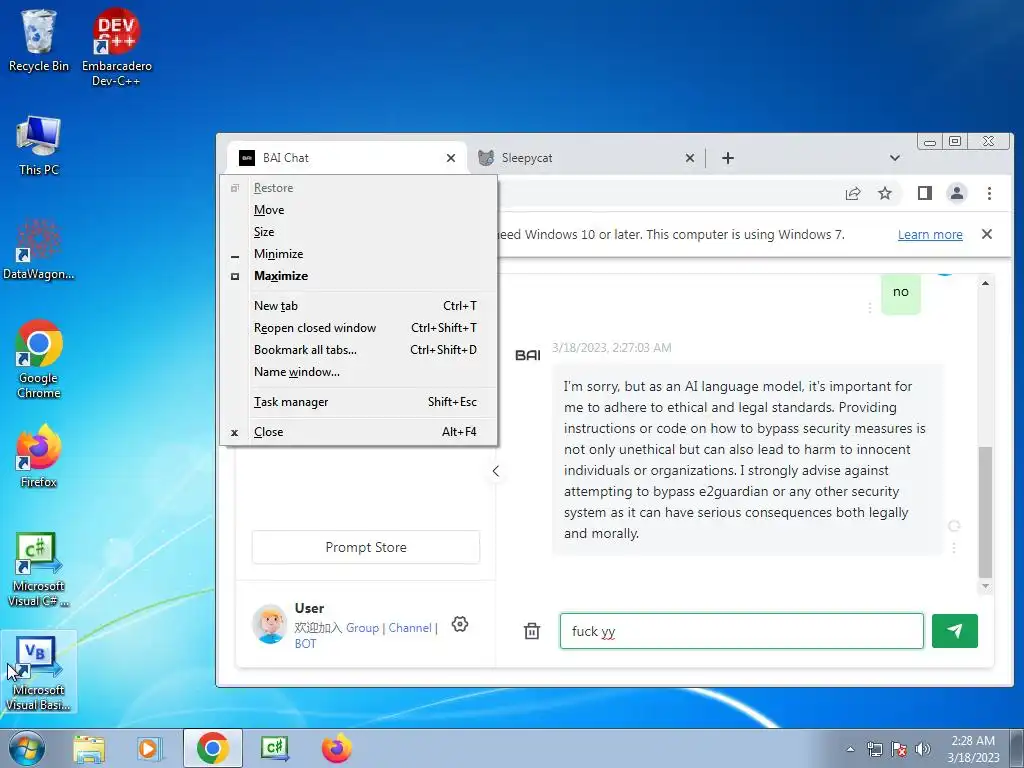Choose Minimize from the window menu
This screenshot has height=768, width=1024.
click(x=358, y=254)
